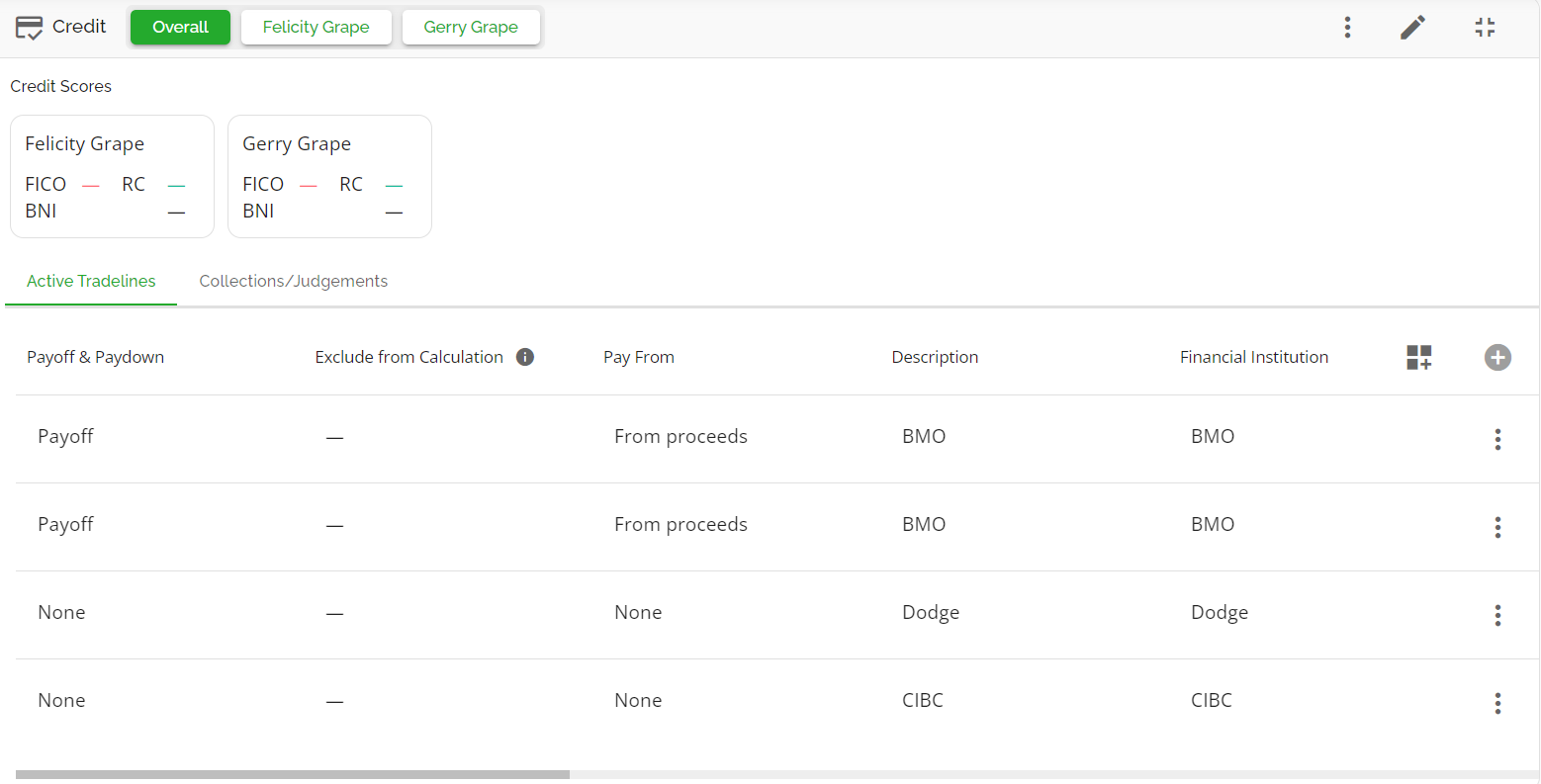Image resolution: width=1541 pixels, height=784 pixels.
Task: Click Pay From None in Dodge row
Action: coord(638,612)
